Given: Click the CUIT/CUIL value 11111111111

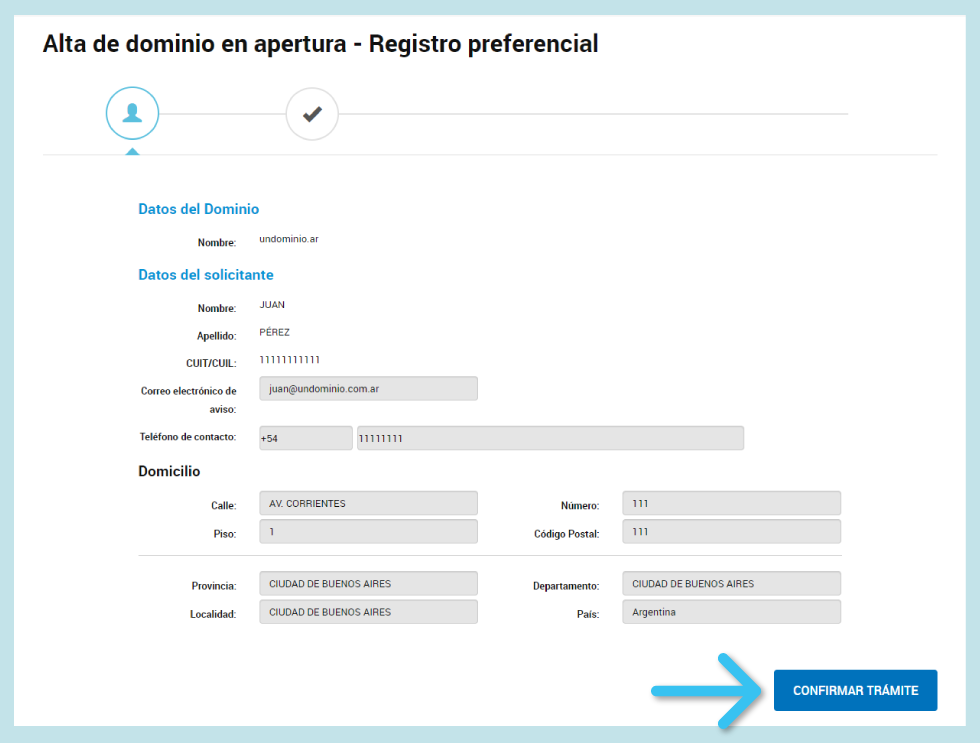Looking at the screenshot, I should (289, 360).
